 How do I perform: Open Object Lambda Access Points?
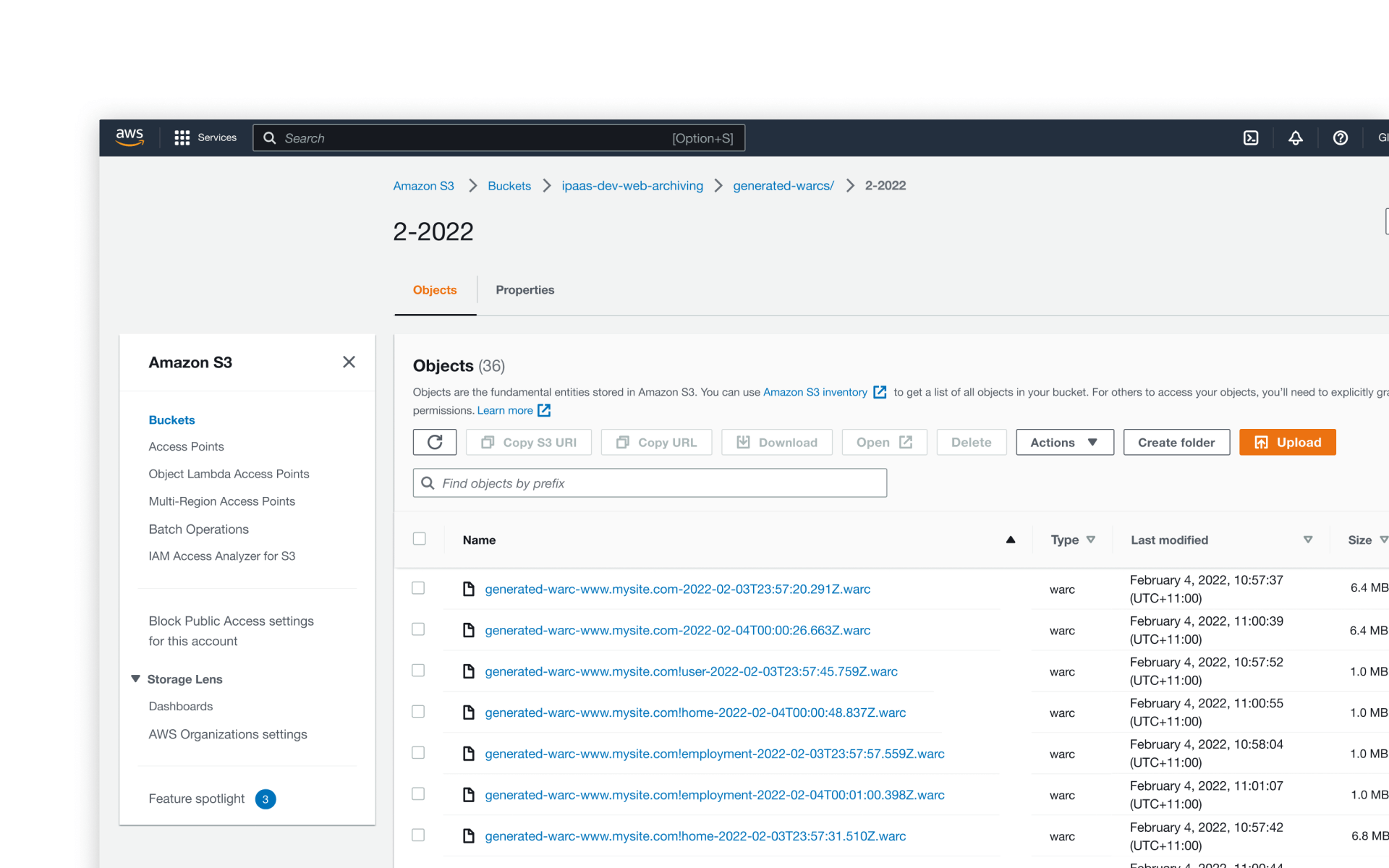pos(229,475)
